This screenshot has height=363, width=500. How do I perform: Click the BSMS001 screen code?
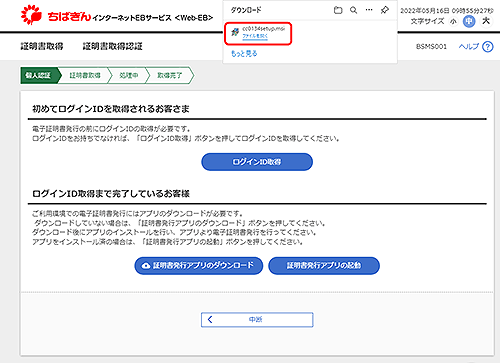pyautogui.click(x=431, y=47)
